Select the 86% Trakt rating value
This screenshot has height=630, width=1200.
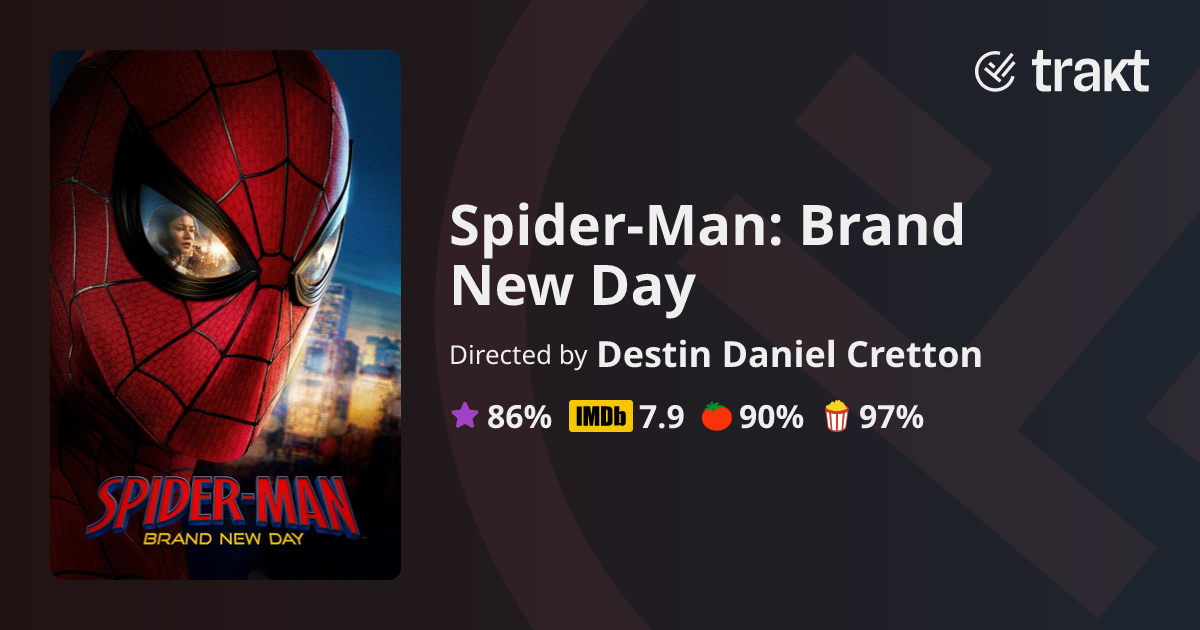coord(519,417)
